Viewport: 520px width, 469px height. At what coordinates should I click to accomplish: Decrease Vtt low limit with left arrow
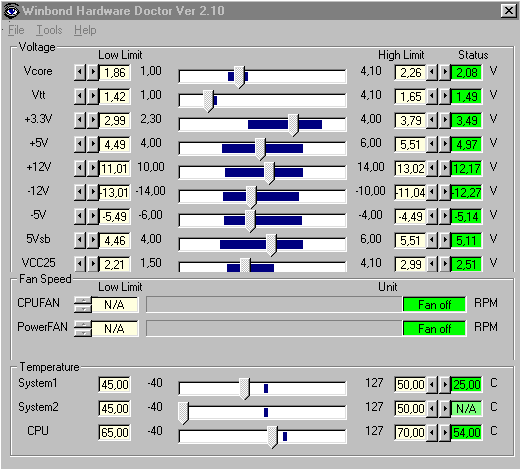[80, 96]
